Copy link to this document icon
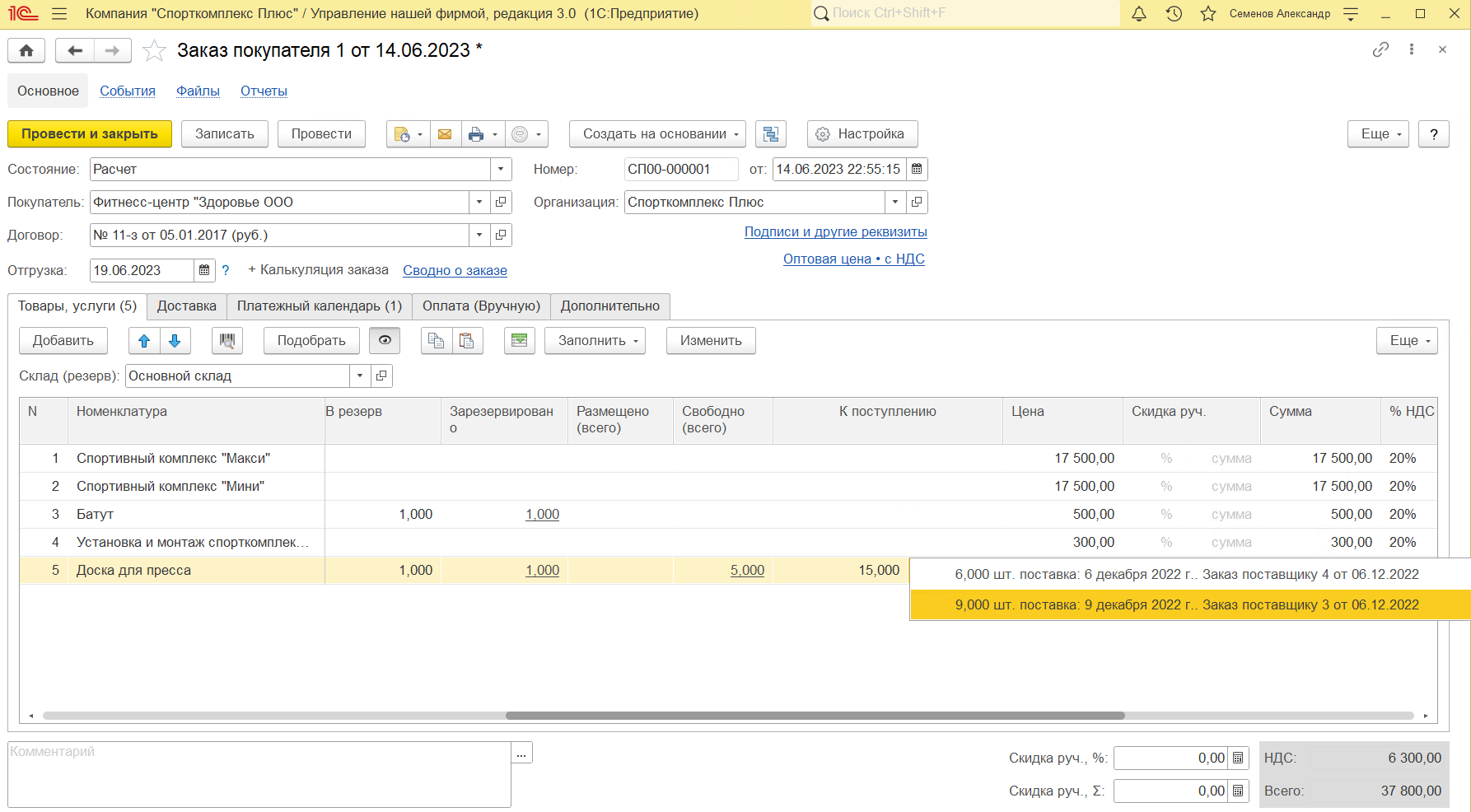Image resolution: width=1471 pixels, height=812 pixels. pos(1380,49)
